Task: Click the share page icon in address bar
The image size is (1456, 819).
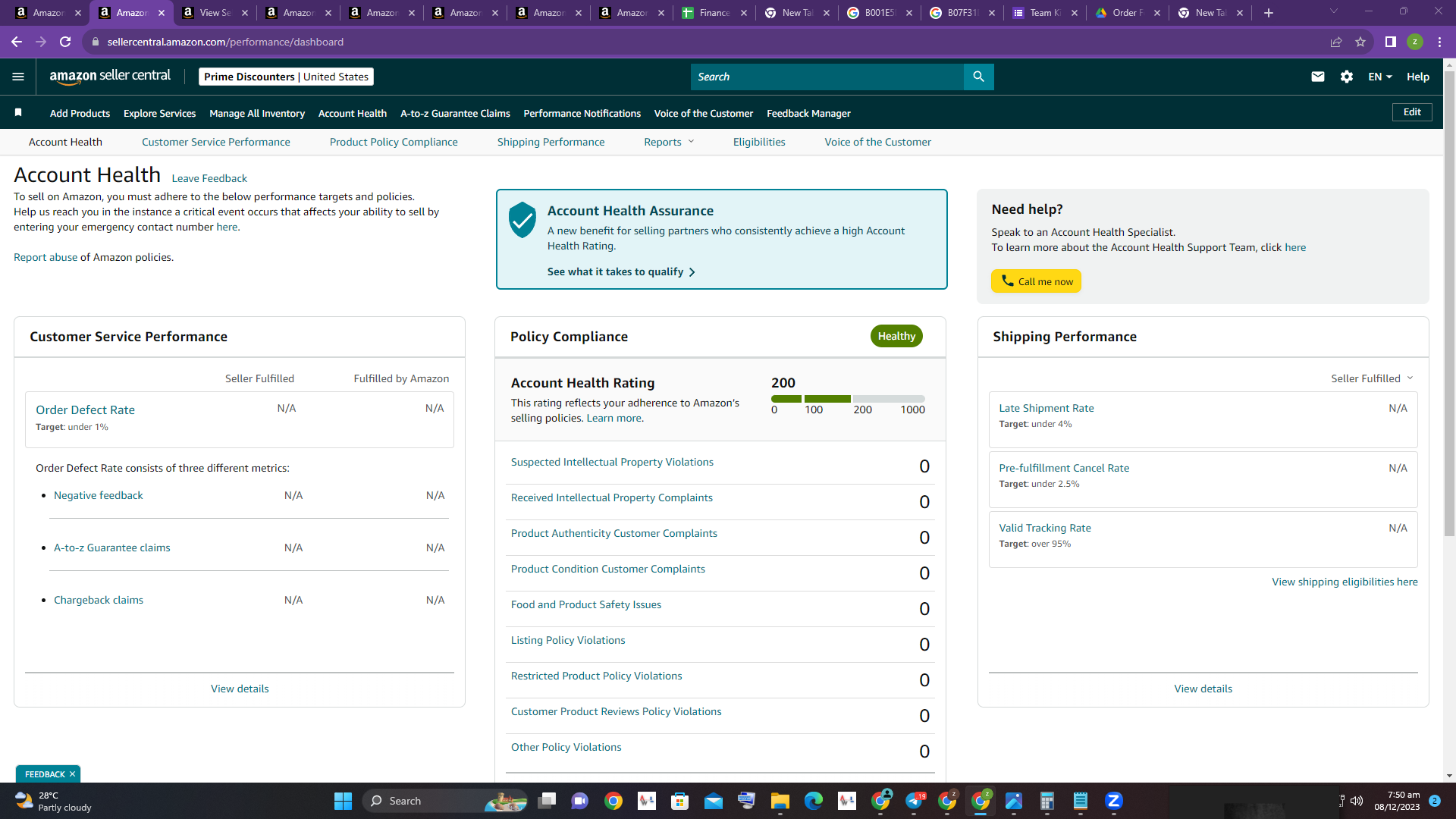Action: [x=1336, y=42]
